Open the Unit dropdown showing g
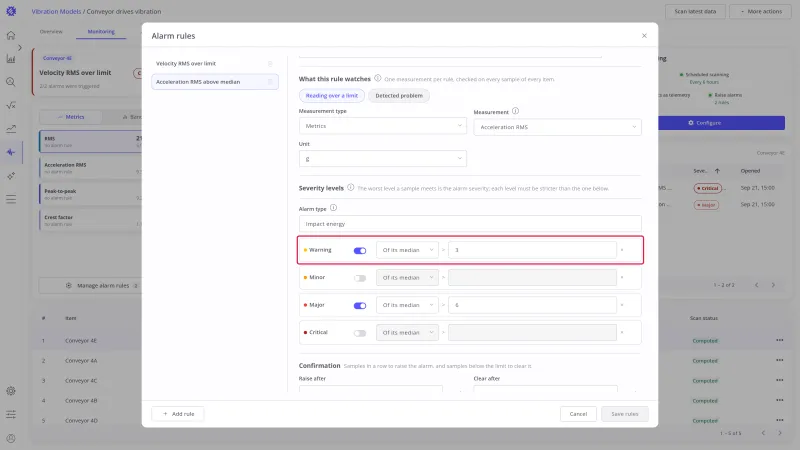 (x=382, y=159)
